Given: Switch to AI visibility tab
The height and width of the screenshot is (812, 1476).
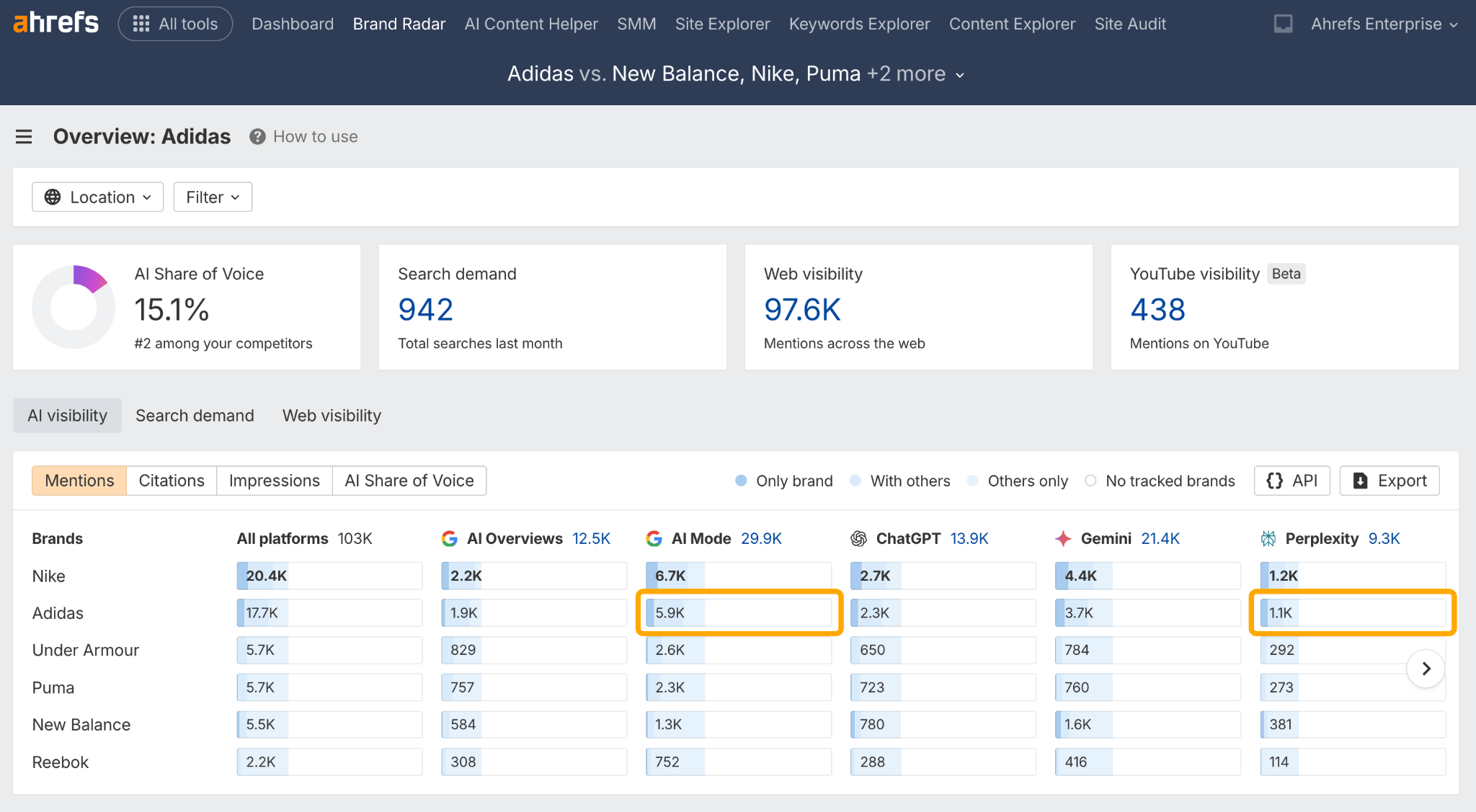Looking at the screenshot, I should pyautogui.click(x=67, y=415).
